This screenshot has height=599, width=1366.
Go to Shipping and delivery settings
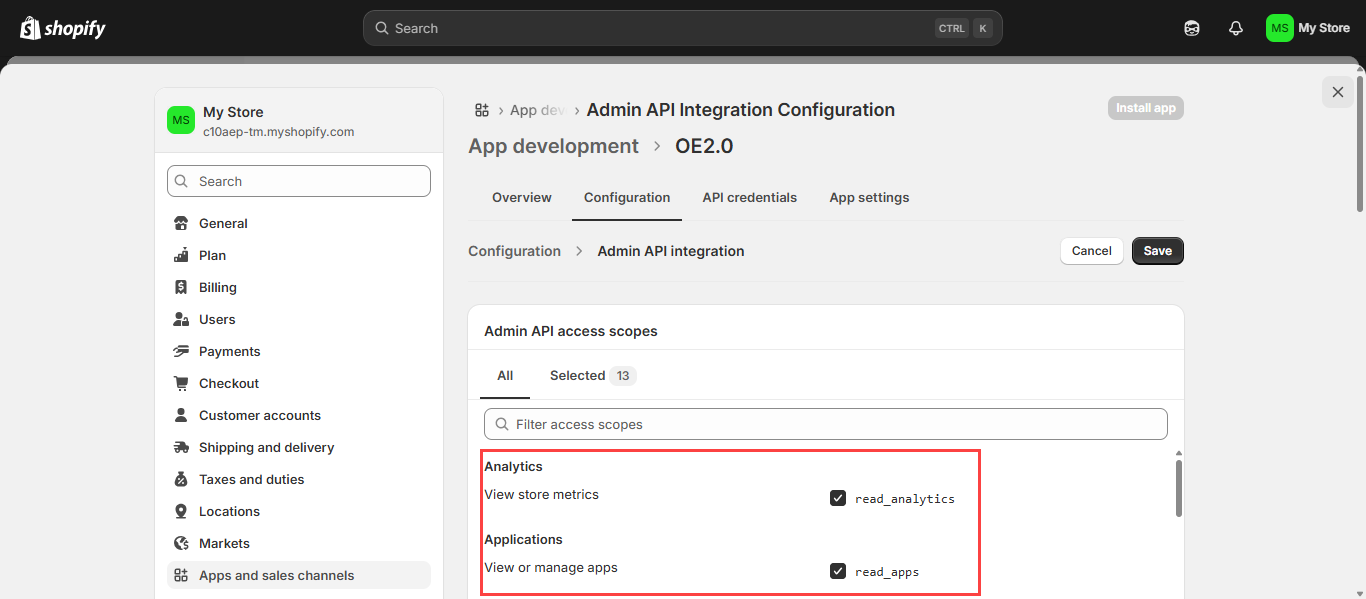[266, 447]
